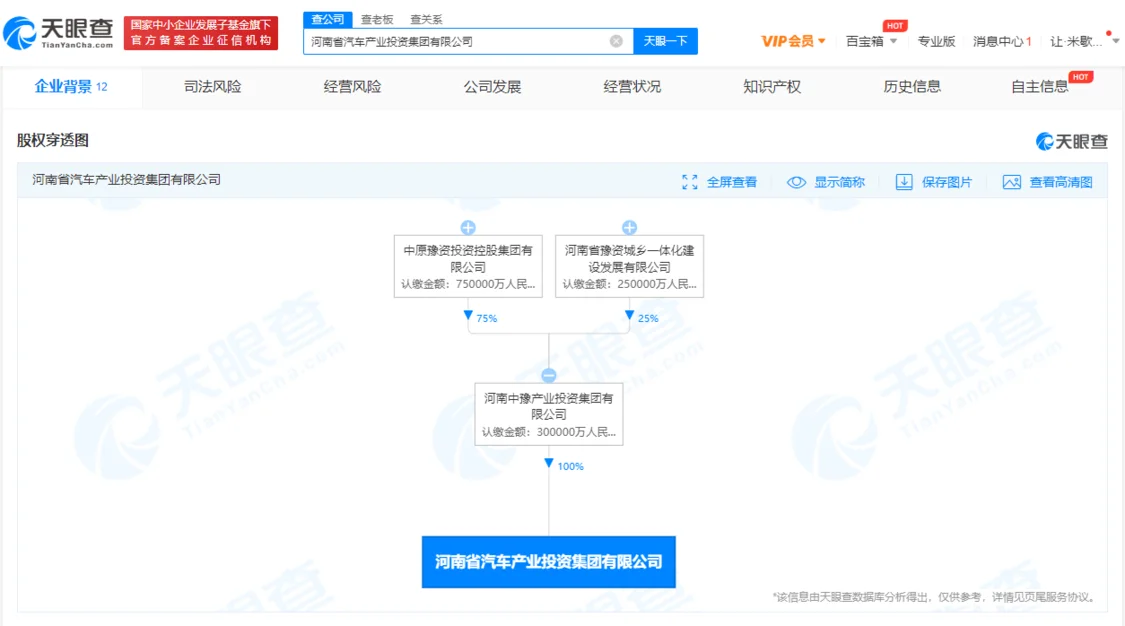This screenshot has width=1125, height=626.
Task: Open the 河南省豫资城乡一体化建设发展有限公司 node
Action: click(629, 266)
